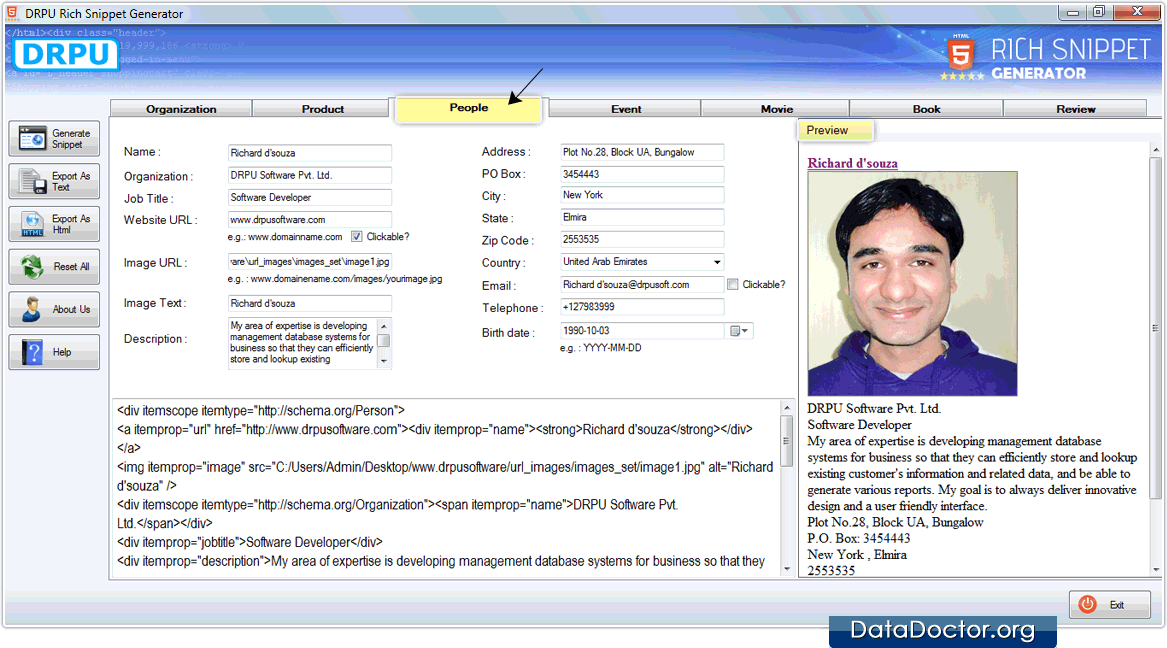Open the About Us dialog
The image size is (1167, 648).
pyautogui.click(x=54, y=309)
